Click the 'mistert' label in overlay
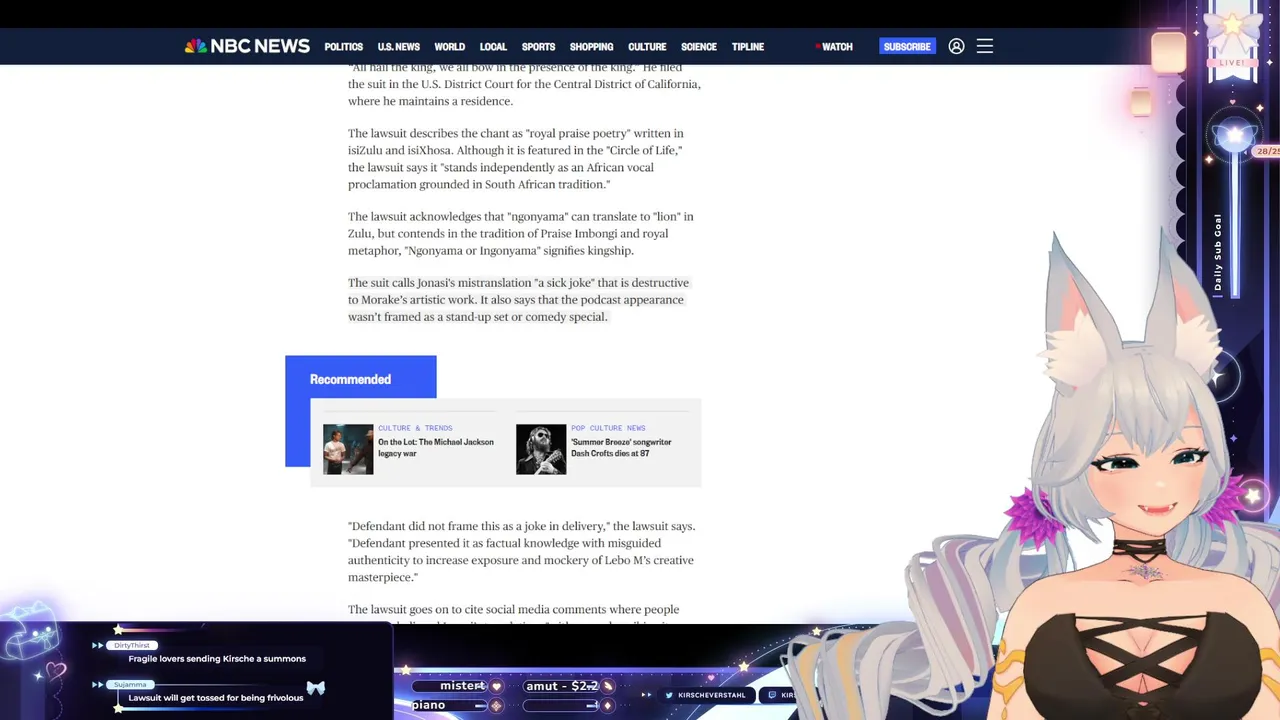This screenshot has width=1280, height=720. click(462, 686)
